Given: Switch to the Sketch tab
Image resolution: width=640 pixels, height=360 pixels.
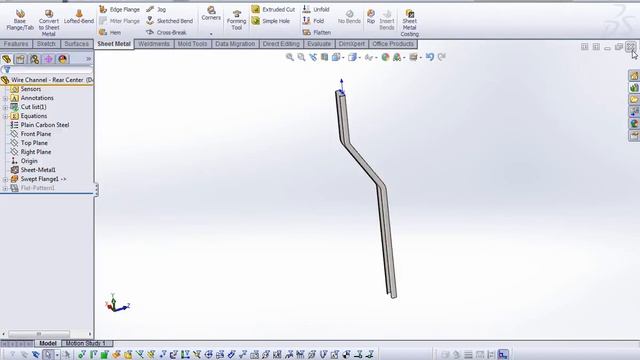Looking at the screenshot, I should click(x=46, y=44).
